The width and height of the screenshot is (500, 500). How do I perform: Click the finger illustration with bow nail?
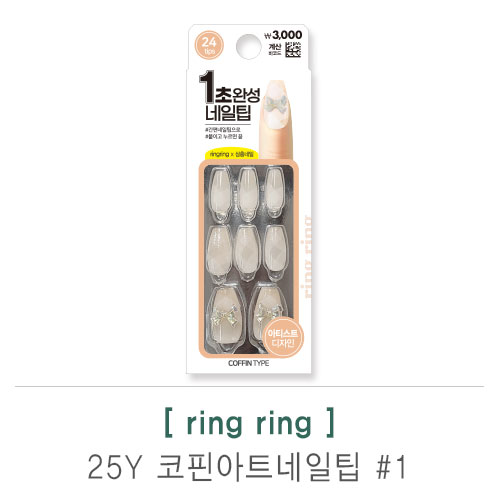point(277,119)
